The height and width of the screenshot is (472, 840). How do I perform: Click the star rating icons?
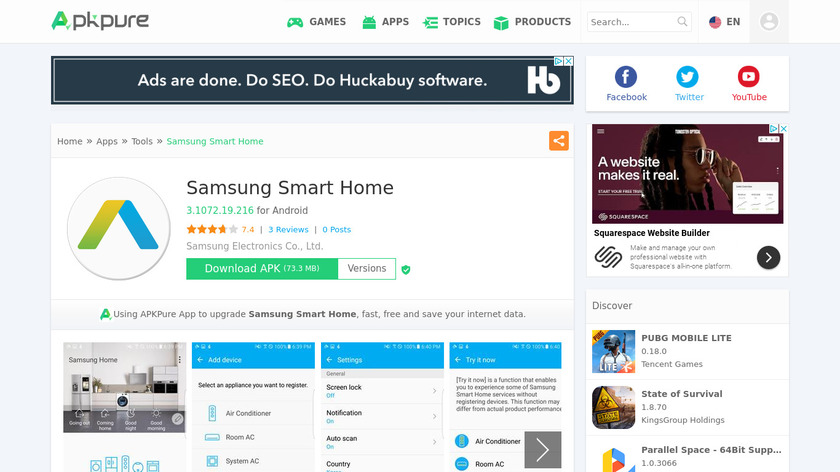tap(212, 229)
